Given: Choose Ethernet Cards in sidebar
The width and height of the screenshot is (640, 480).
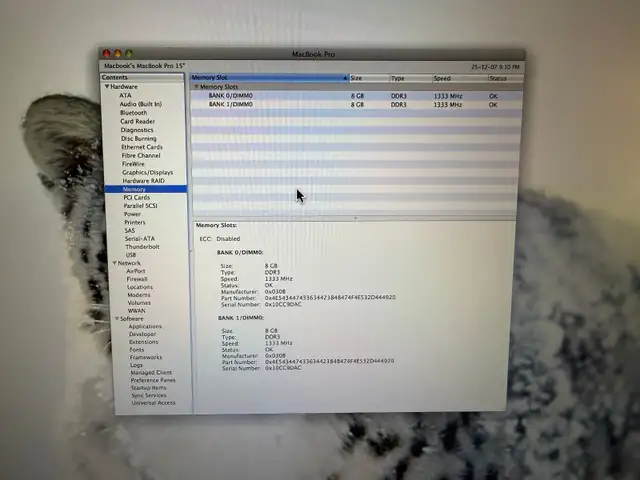Looking at the screenshot, I should 142,147.
